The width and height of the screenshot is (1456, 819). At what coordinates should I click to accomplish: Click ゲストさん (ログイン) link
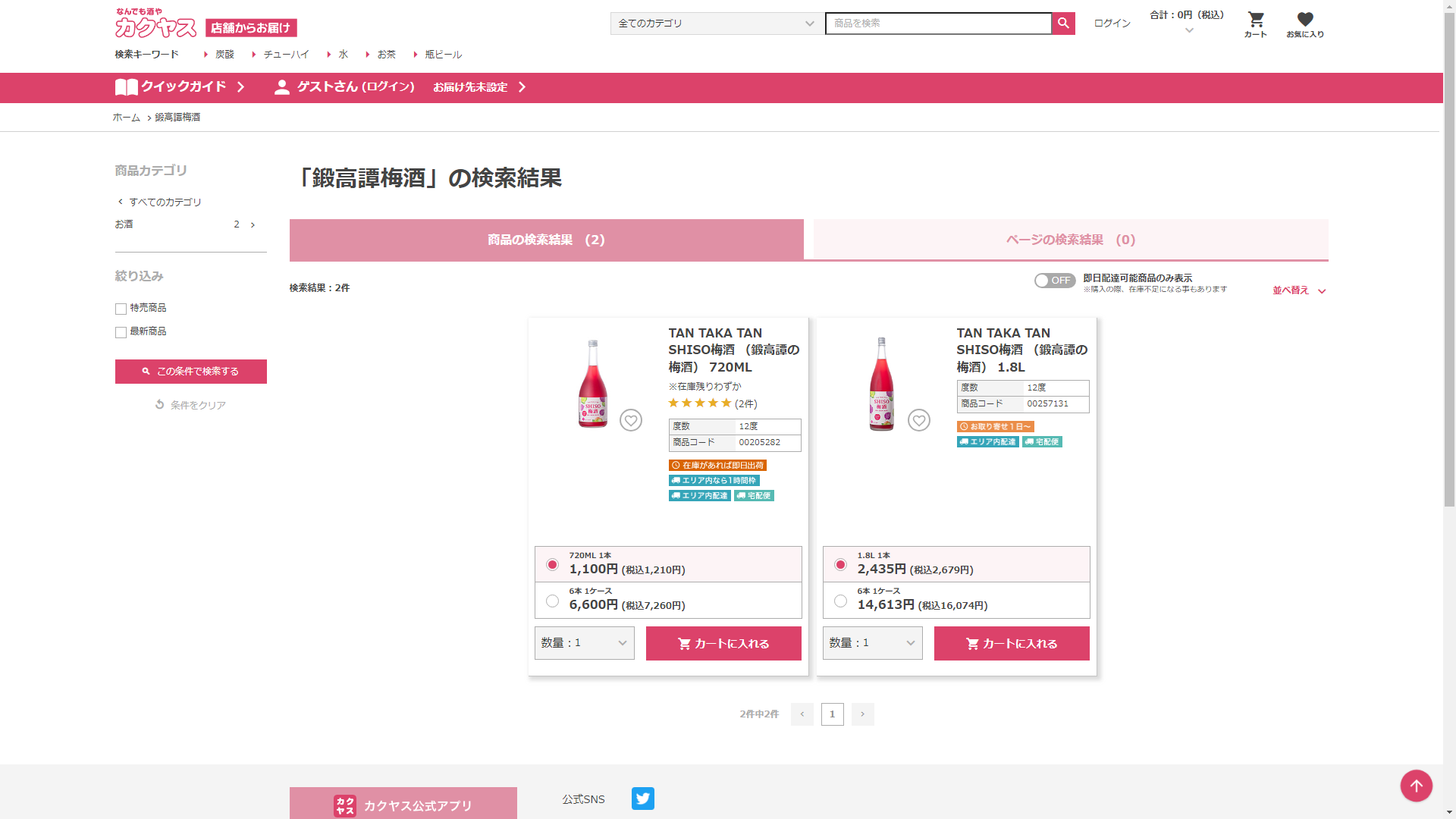coord(356,87)
